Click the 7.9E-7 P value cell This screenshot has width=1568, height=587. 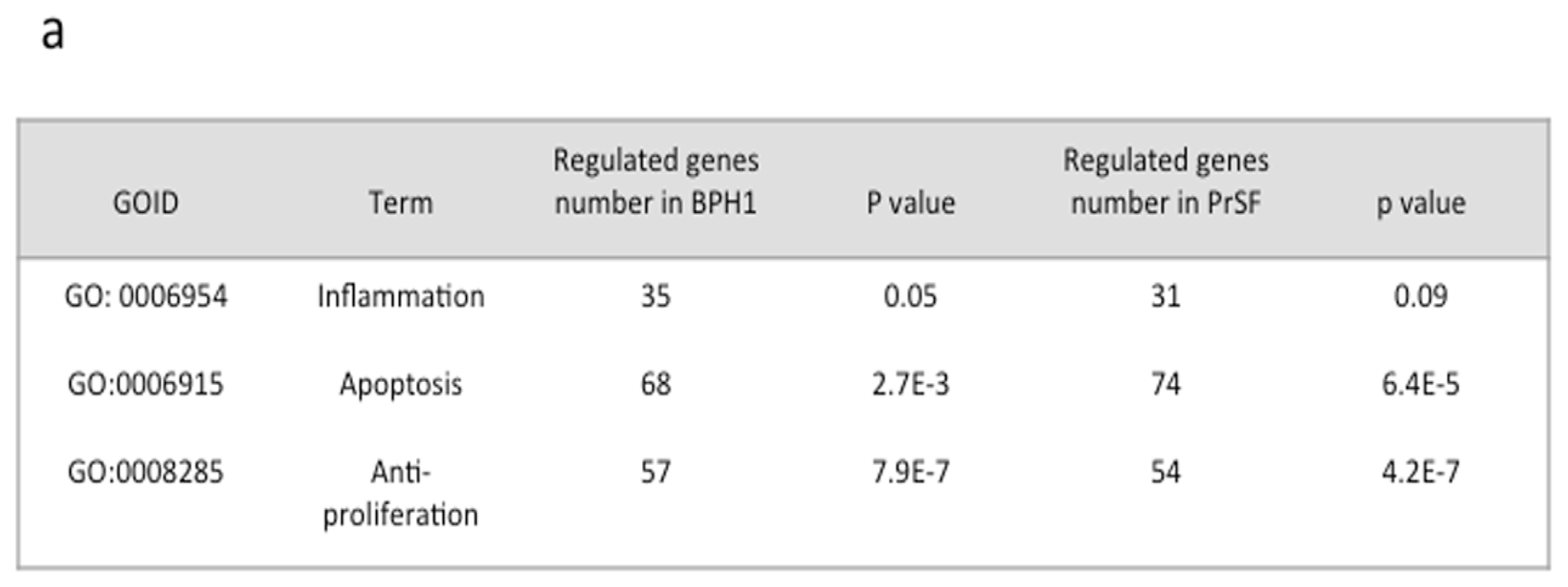click(910, 472)
